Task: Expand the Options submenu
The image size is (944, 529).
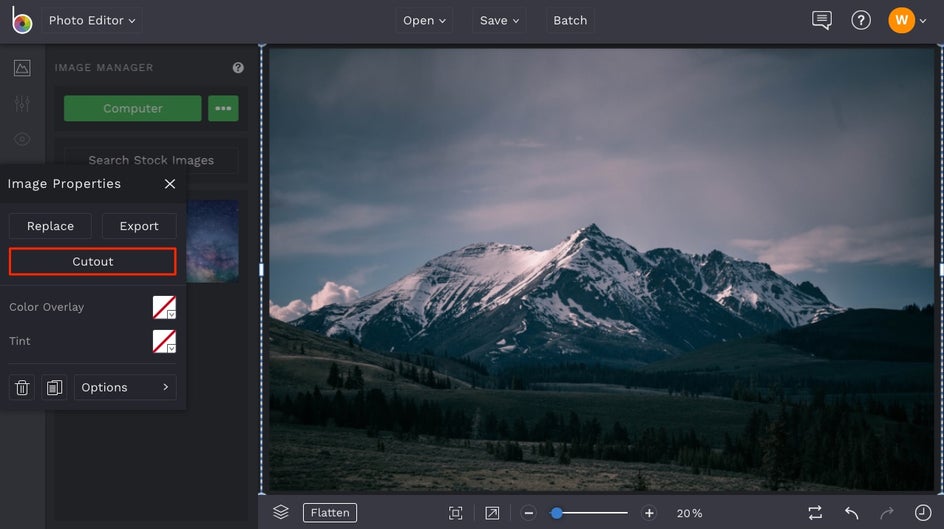Action: pos(125,388)
